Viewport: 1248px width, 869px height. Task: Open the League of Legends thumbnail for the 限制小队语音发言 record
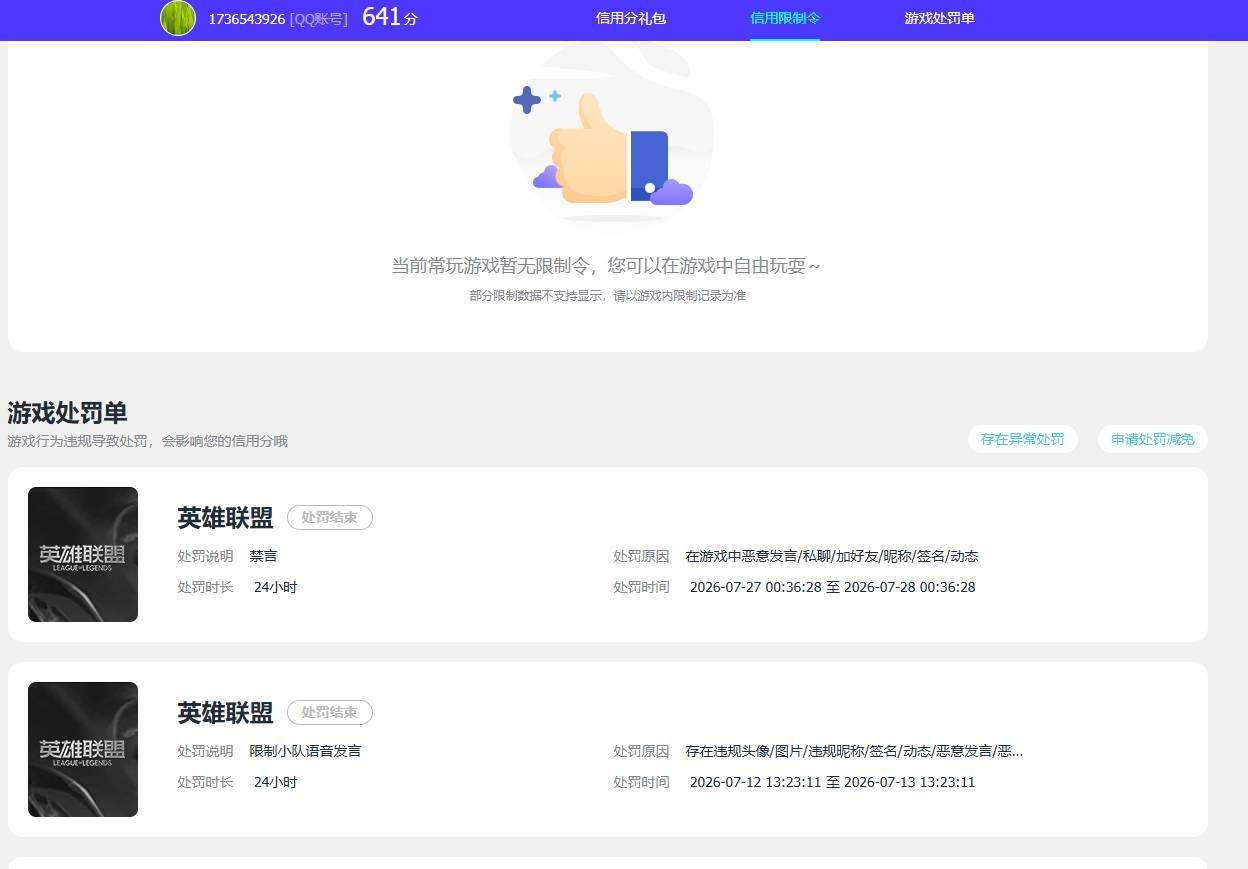point(83,749)
